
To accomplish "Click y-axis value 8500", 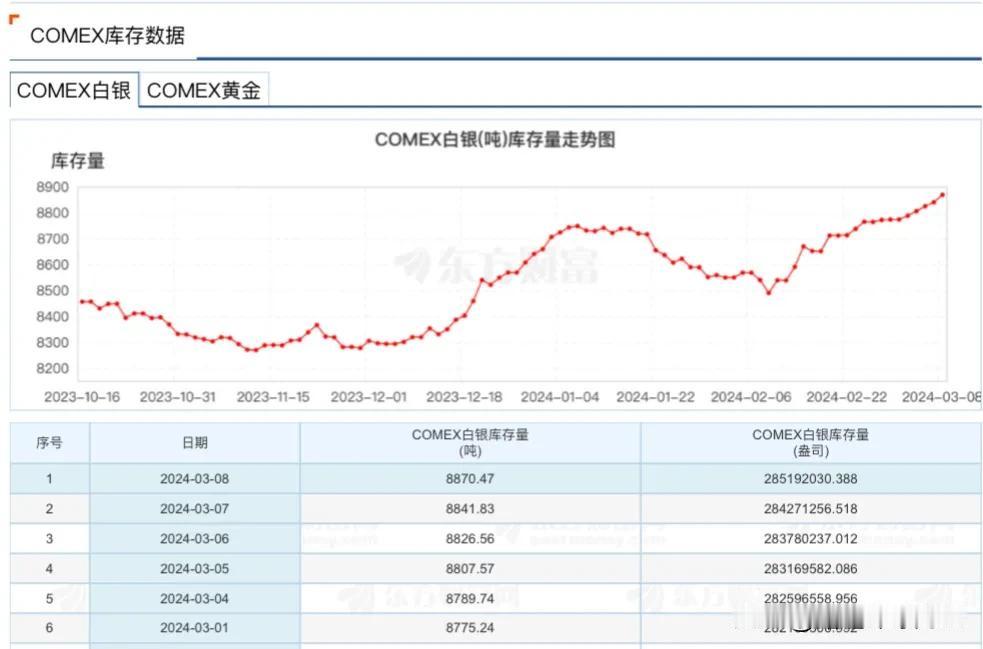I will pos(53,291).
